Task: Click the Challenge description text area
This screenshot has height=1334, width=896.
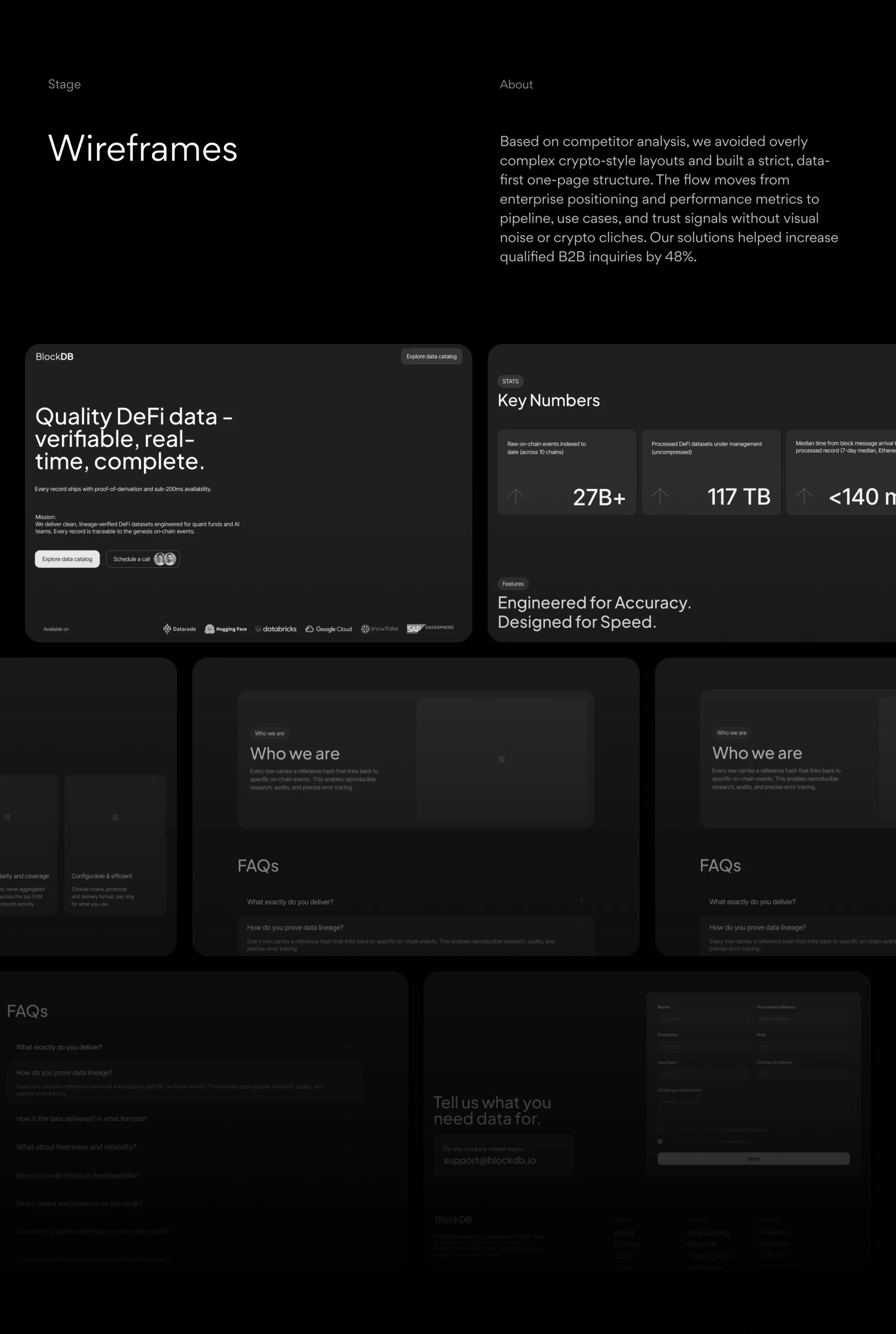Action: click(754, 1107)
